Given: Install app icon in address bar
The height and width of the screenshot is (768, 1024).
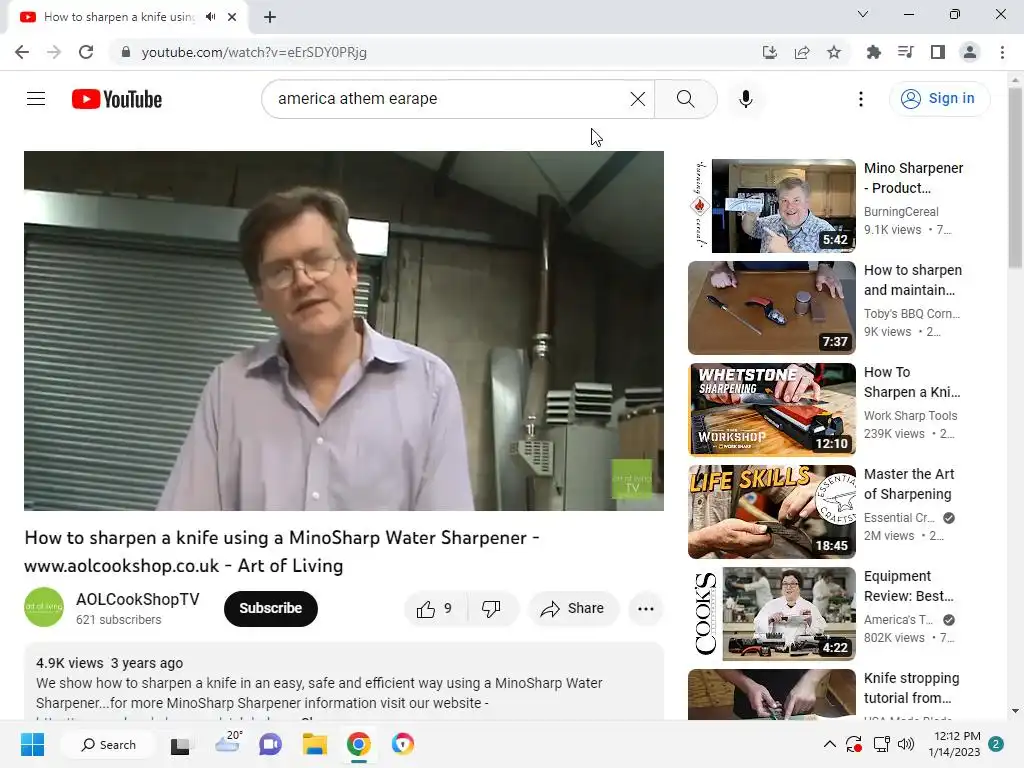Looking at the screenshot, I should click(770, 52).
